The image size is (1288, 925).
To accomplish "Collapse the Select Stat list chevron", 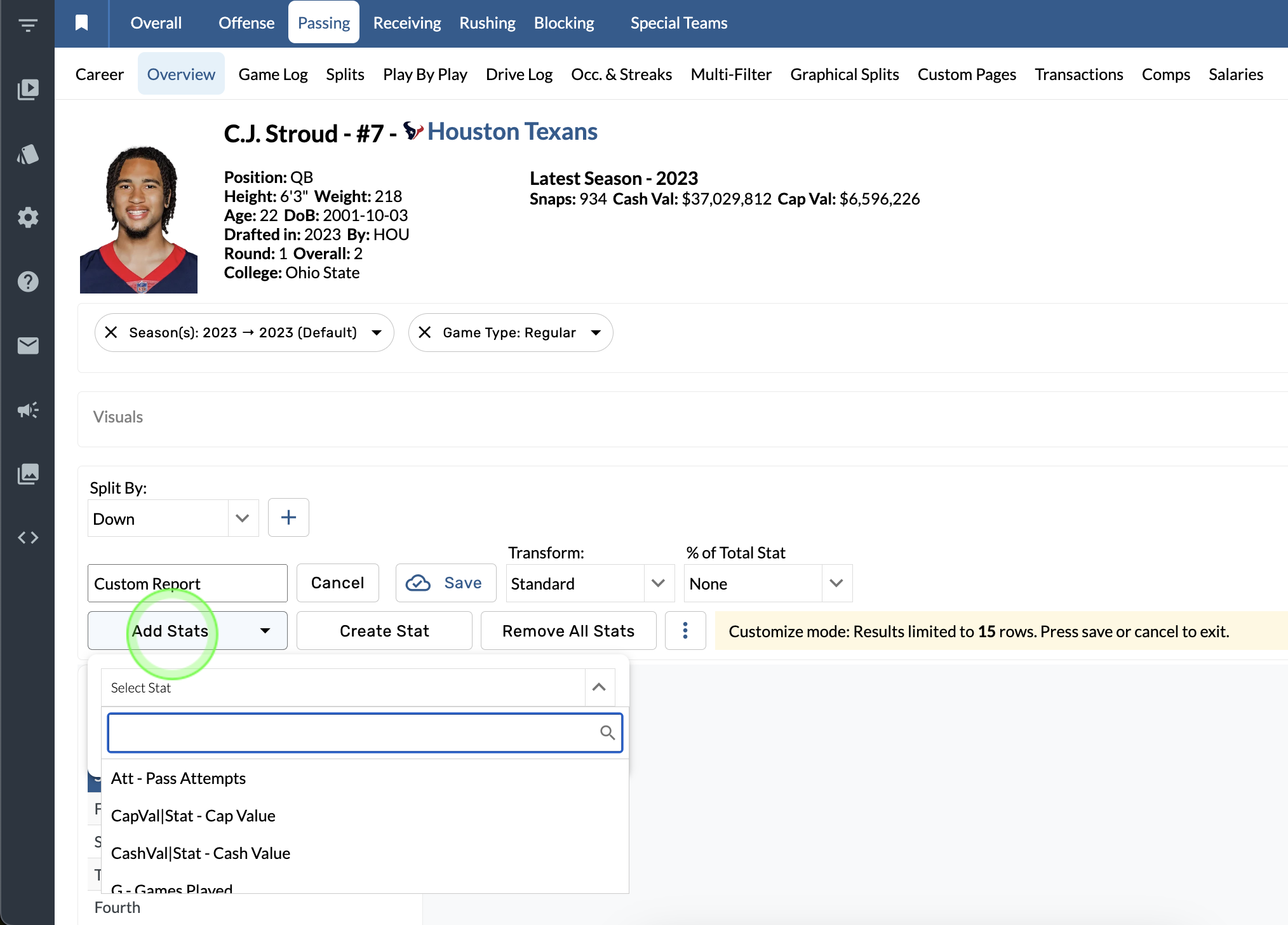I will point(598,687).
